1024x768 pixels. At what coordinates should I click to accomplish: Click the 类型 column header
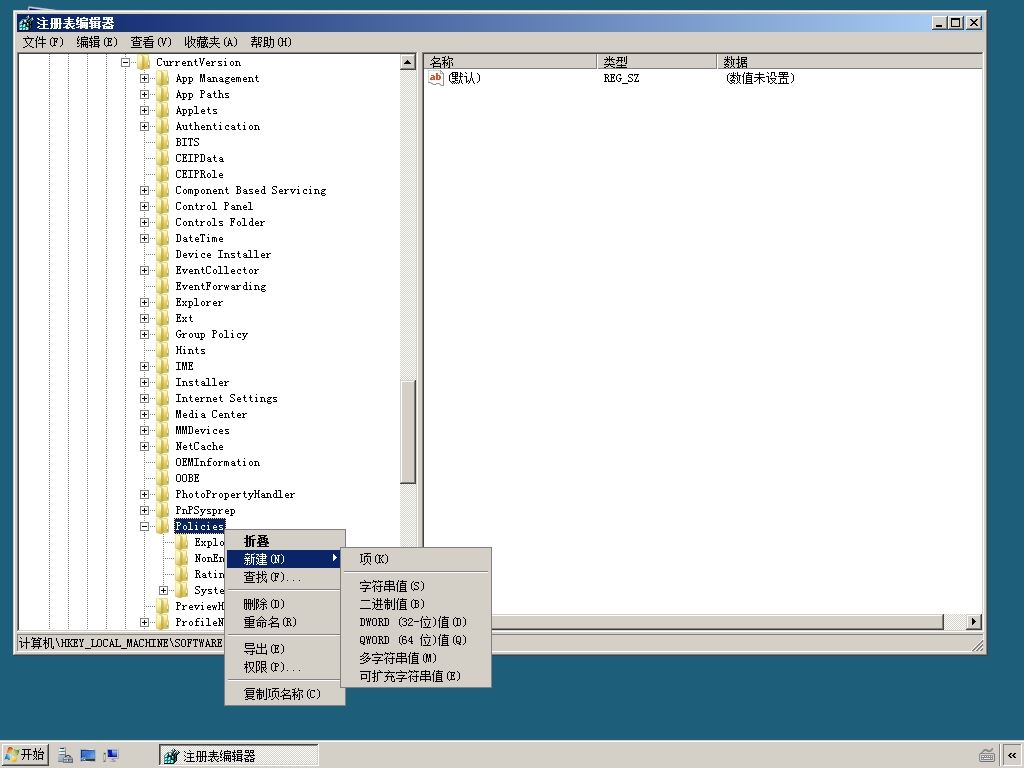(656, 62)
